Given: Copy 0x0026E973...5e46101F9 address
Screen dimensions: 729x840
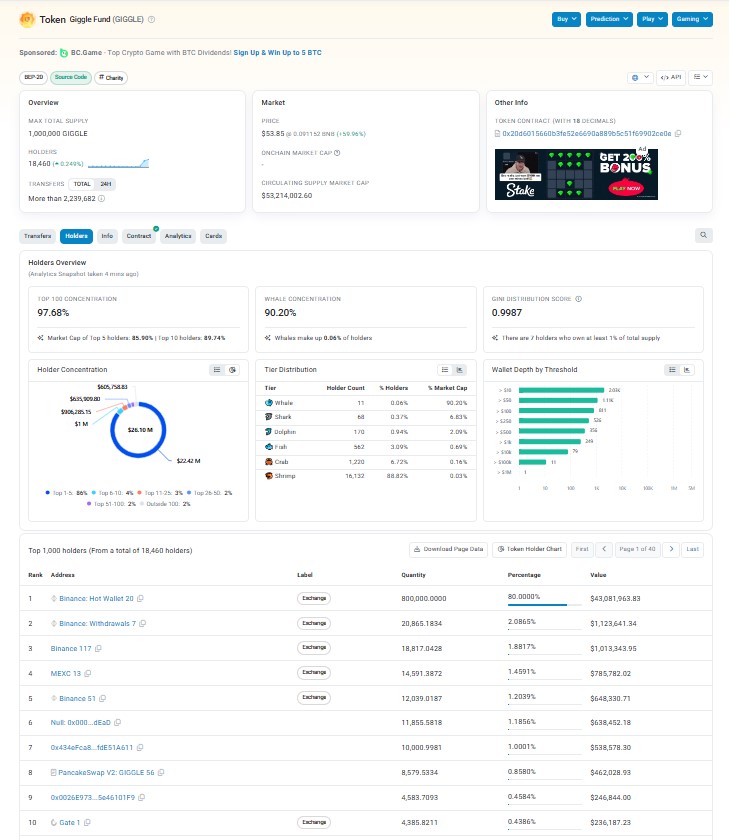Looking at the screenshot, I should pyautogui.click(x=141, y=798).
